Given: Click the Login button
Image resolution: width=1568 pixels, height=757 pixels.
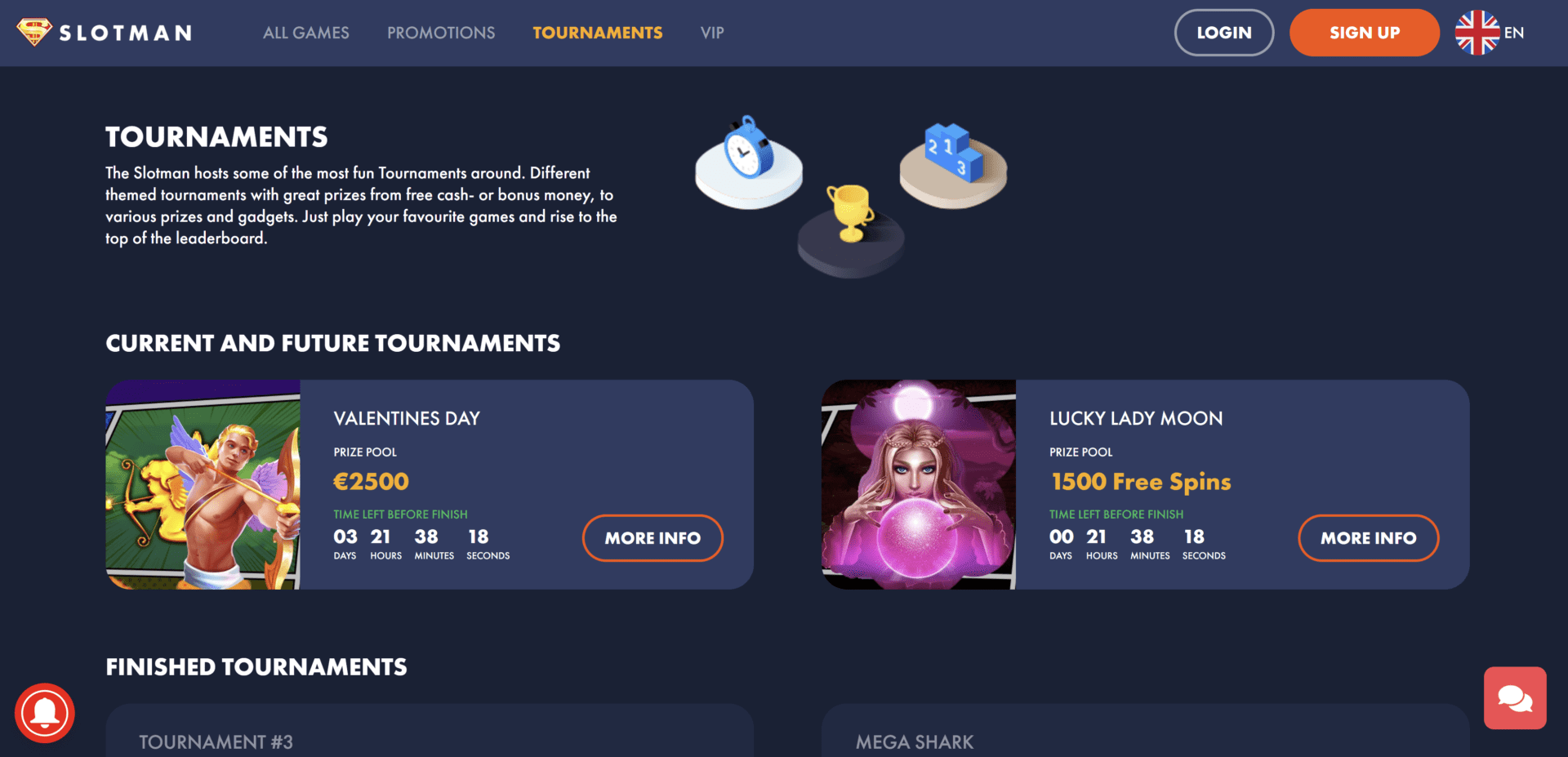Looking at the screenshot, I should coord(1224,33).
